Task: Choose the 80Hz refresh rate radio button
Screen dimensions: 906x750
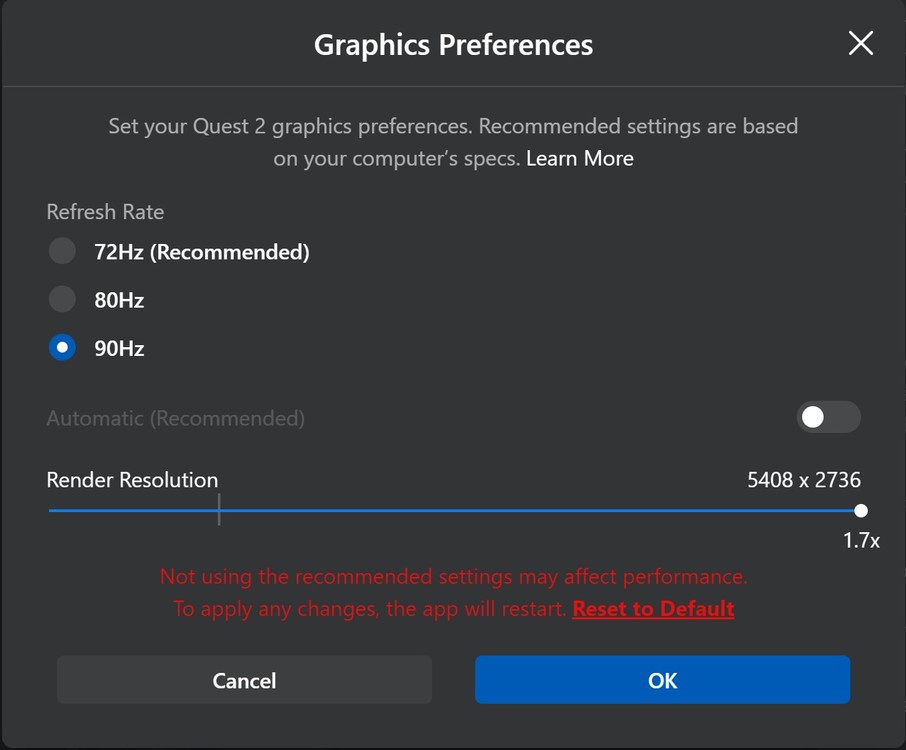Action: [x=62, y=299]
